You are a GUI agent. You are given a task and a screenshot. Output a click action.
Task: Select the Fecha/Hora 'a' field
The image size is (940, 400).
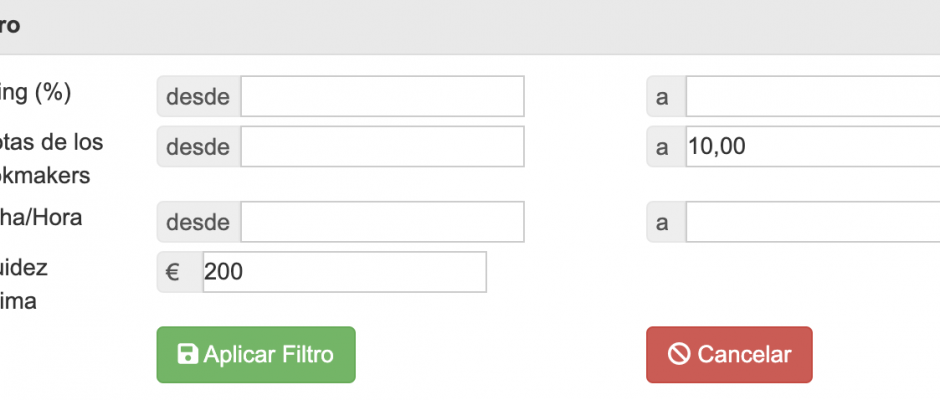[x=813, y=222]
